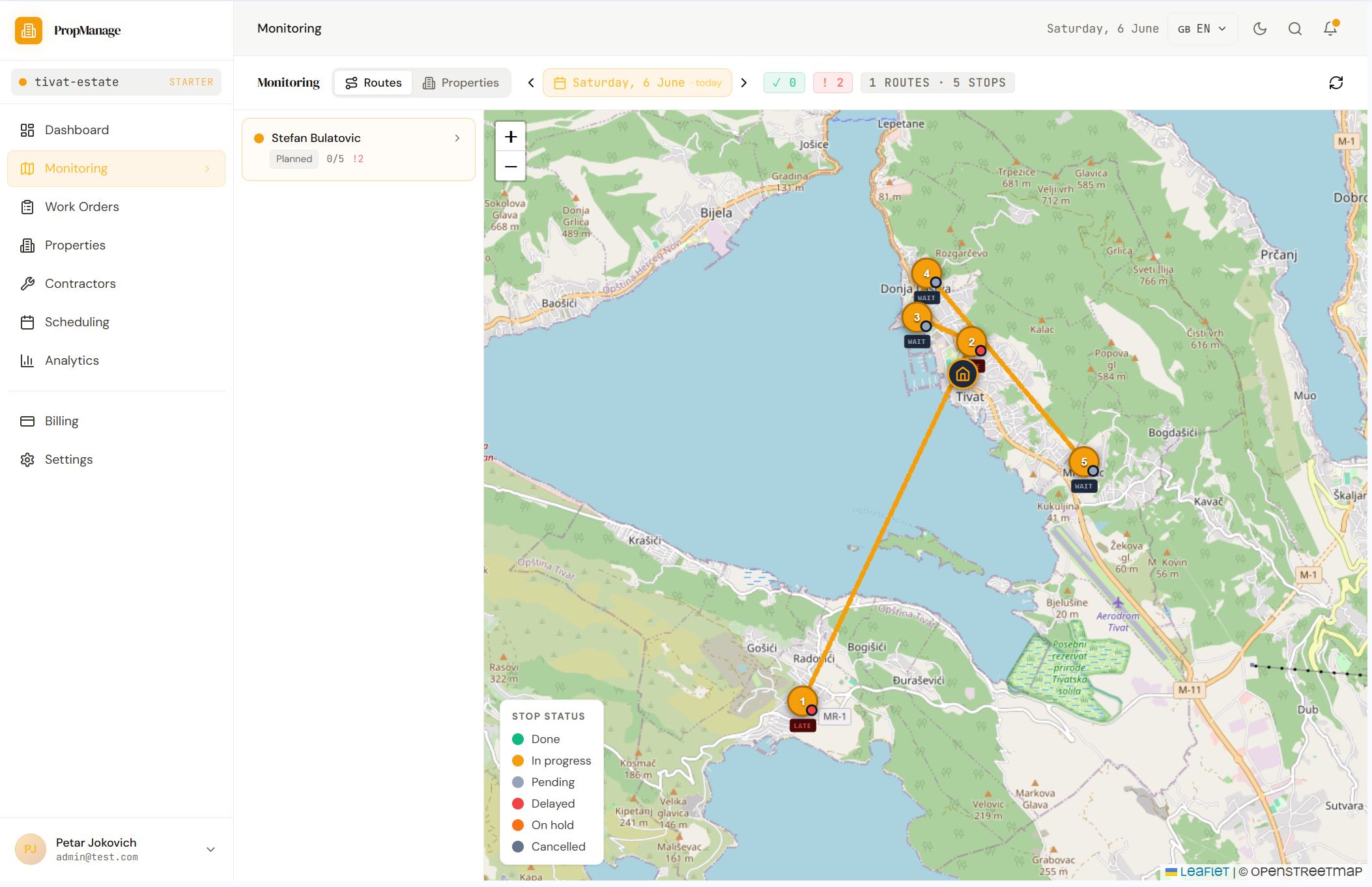Image resolution: width=1372 pixels, height=887 pixels.
Task: Click the Cancelled legend entry
Action: point(549,847)
